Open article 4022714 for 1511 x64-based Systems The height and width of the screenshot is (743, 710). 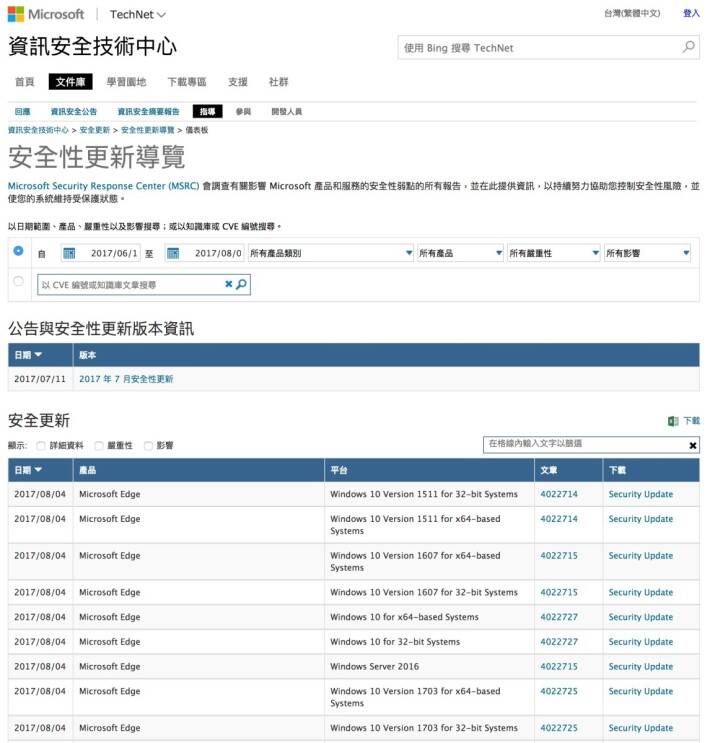[559, 518]
